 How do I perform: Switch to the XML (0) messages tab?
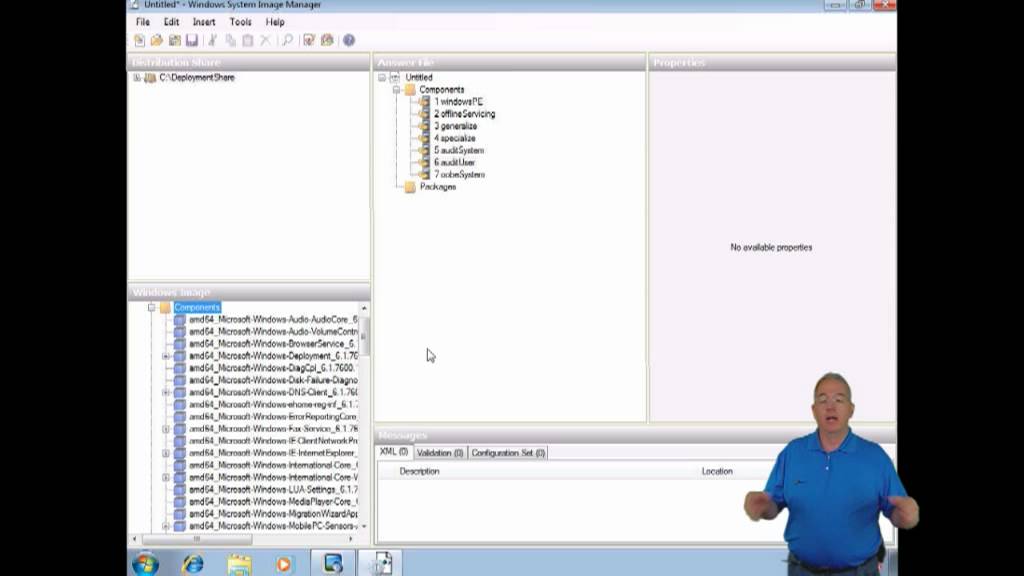pyautogui.click(x=394, y=452)
